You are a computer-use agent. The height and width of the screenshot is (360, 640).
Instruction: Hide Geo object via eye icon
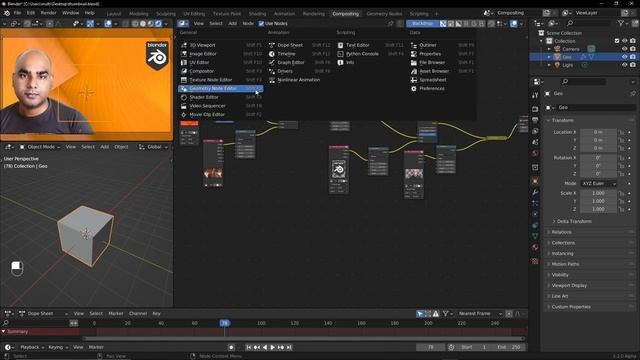(x=624, y=57)
